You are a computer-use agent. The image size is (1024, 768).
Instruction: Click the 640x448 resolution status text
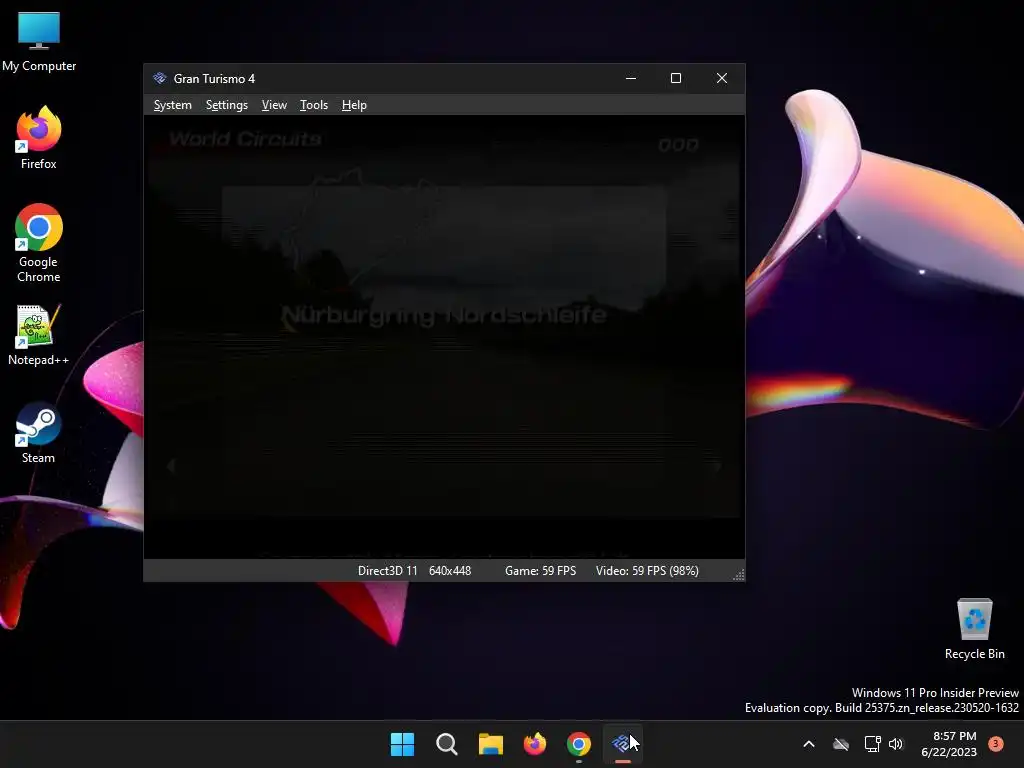point(450,571)
